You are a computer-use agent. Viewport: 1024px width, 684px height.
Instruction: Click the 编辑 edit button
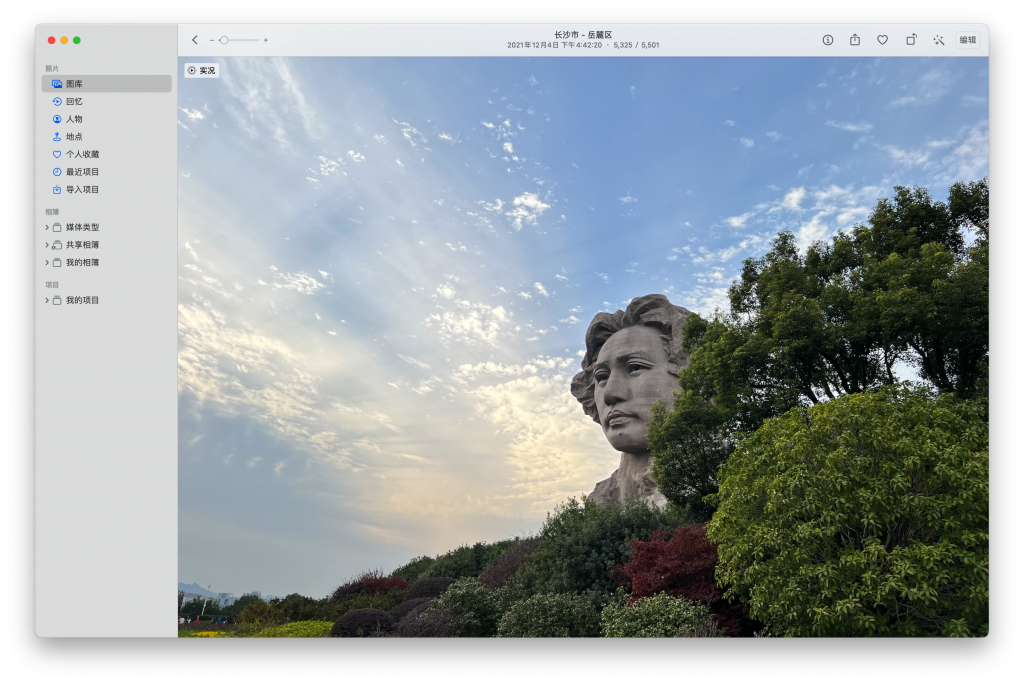click(968, 40)
